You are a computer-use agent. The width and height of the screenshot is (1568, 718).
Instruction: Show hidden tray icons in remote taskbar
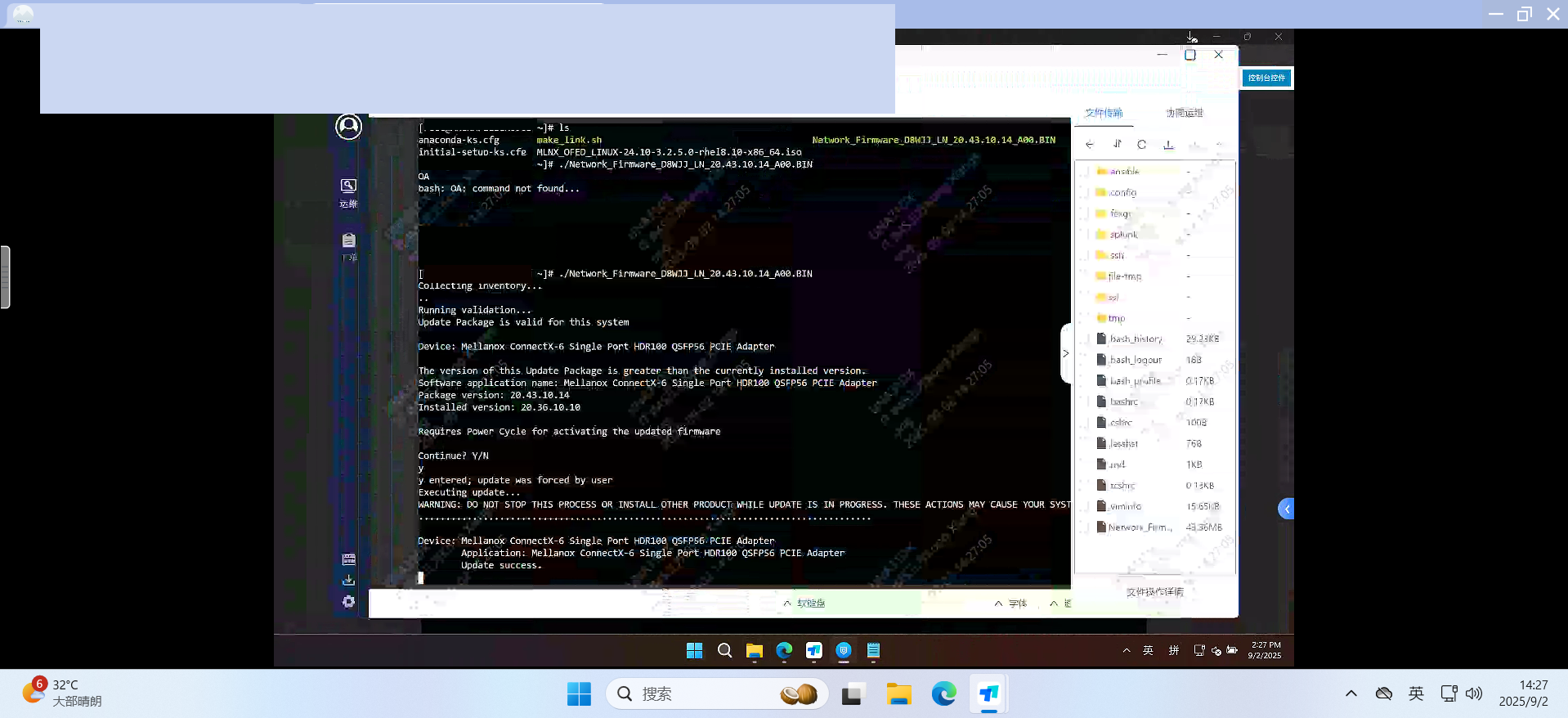pyautogui.click(x=1127, y=651)
